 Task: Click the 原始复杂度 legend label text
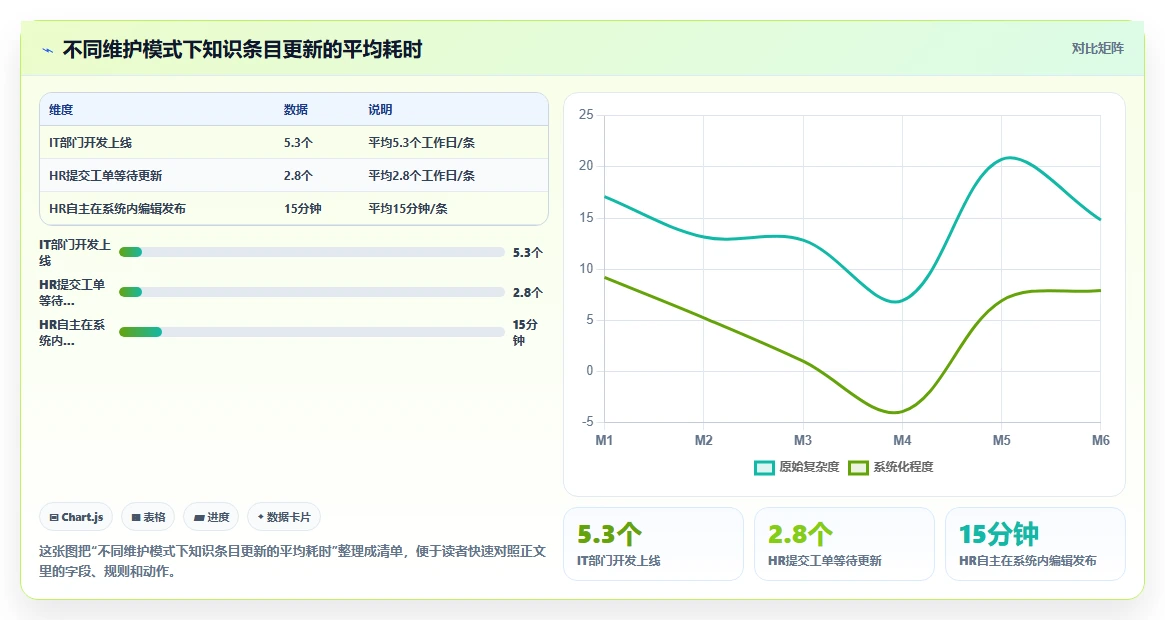coord(809,467)
